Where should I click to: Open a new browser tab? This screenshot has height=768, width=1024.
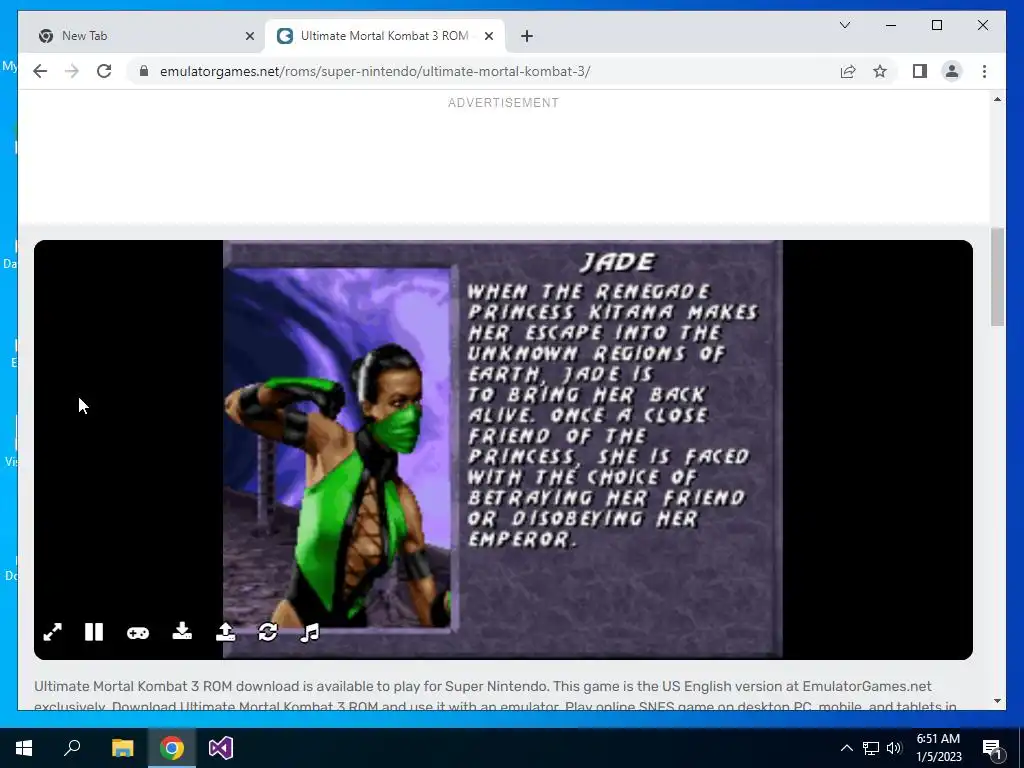(527, 36)
